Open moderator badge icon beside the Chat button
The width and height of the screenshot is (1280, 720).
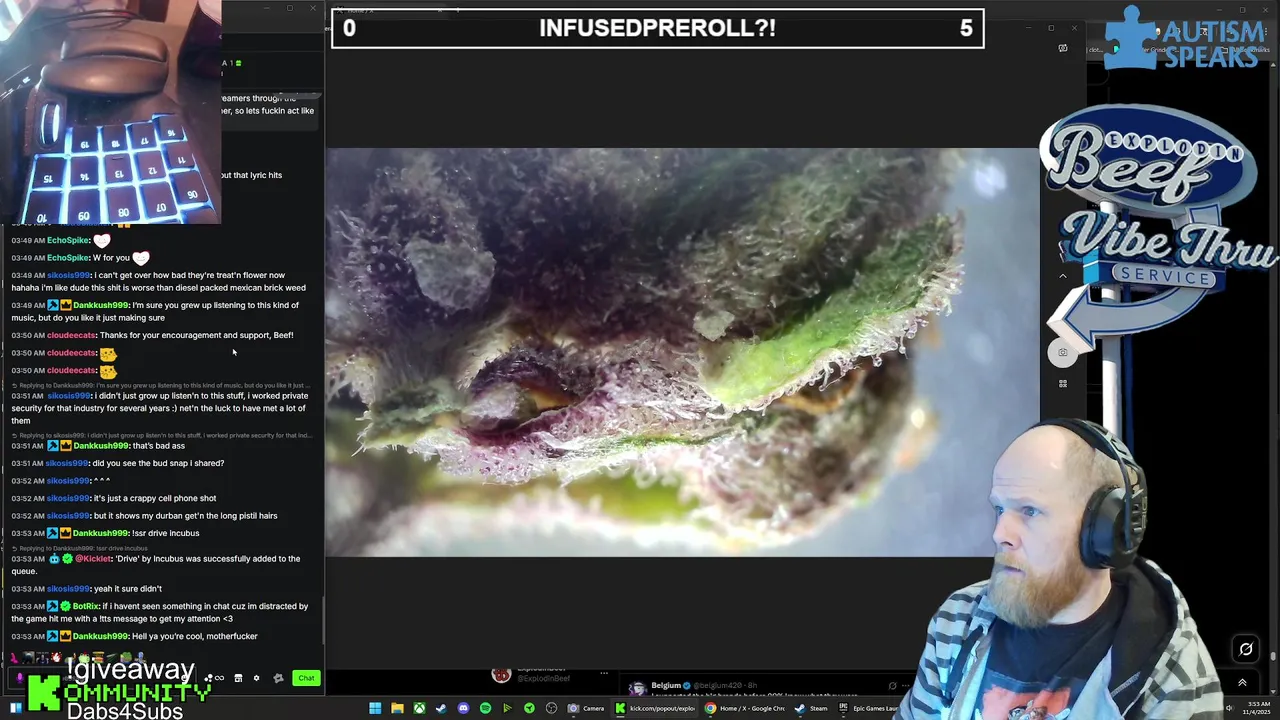coord(278,678)
